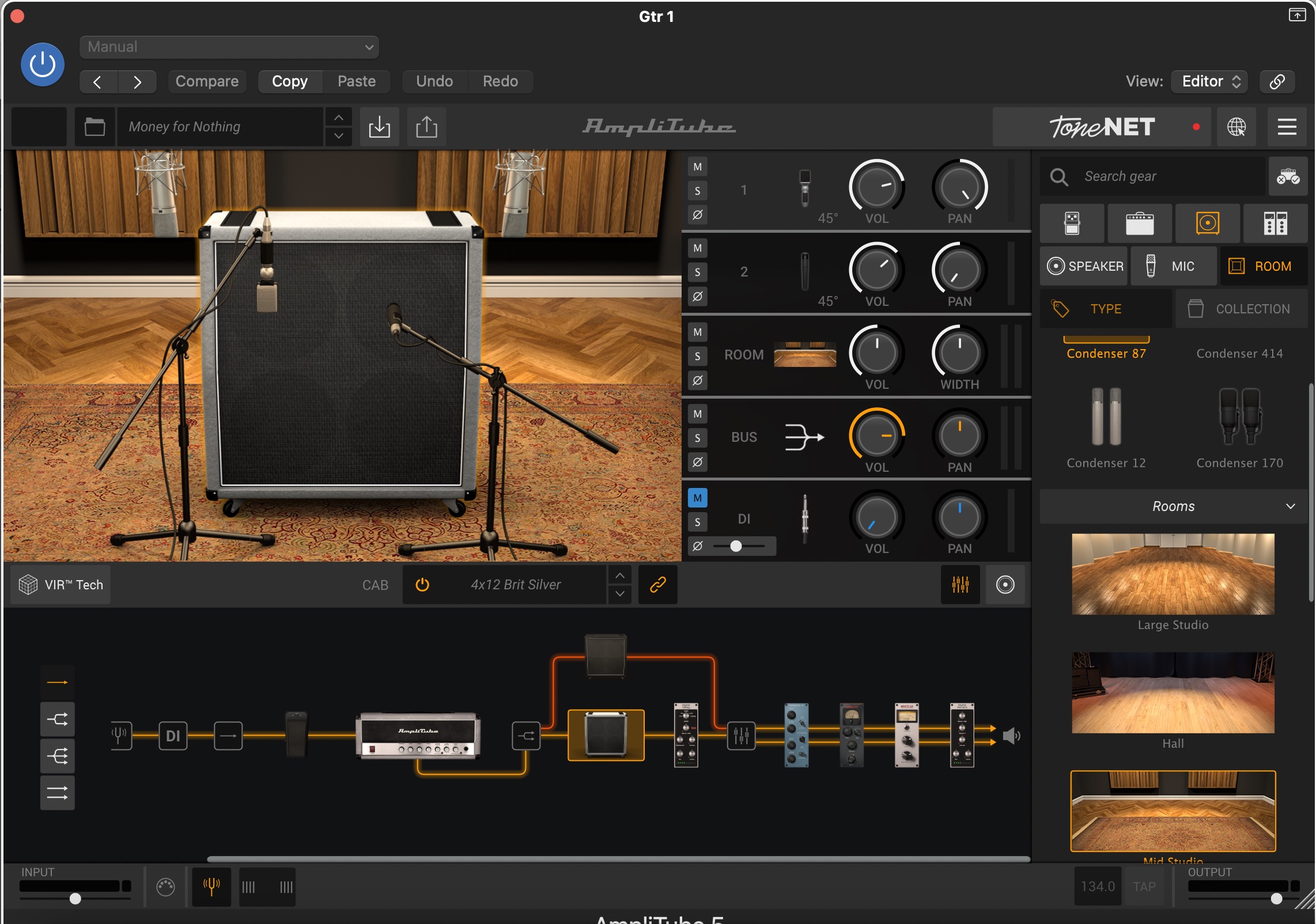The width and height of the screenshot is (1316, 924).
Task: Export the preset with the share icon
Action: coord(426,127)
